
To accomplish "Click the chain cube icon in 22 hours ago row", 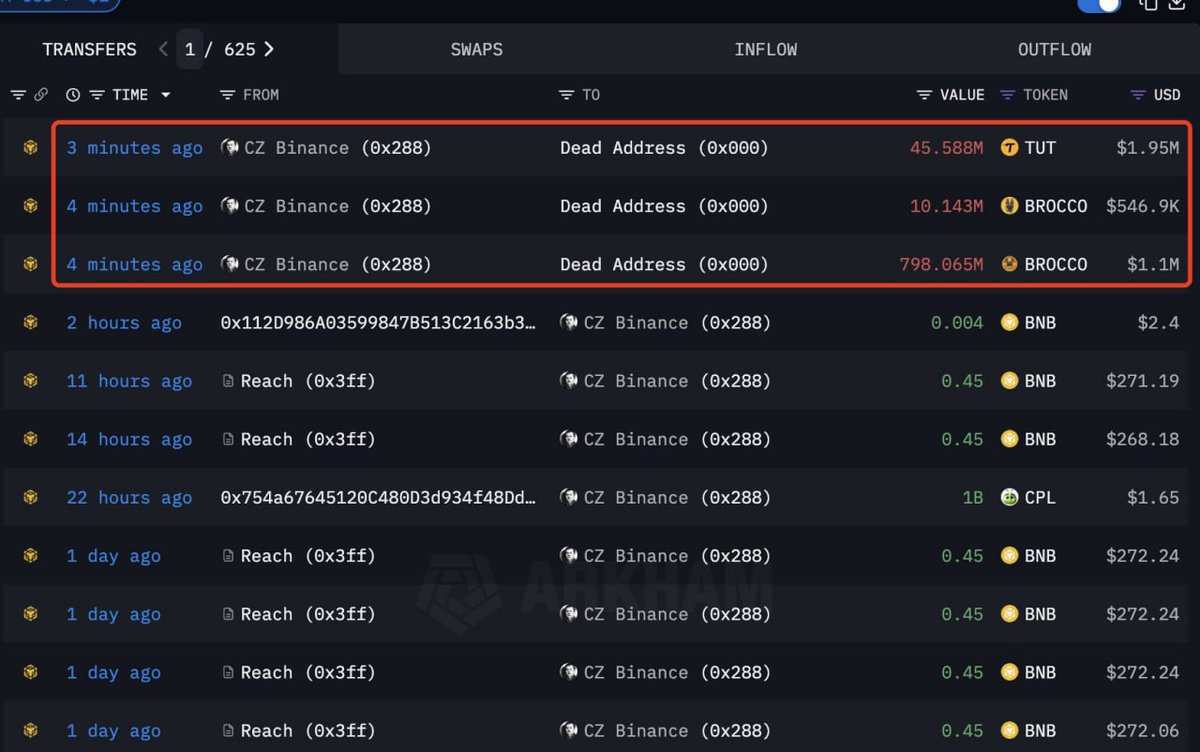I will tap(31, 497).
